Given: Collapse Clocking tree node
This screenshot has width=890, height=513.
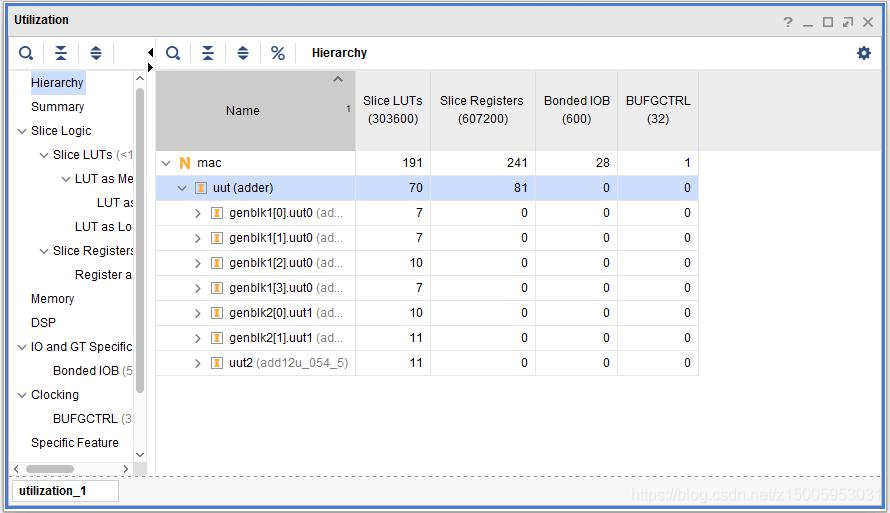Looking at the screenshot, I should pyautogui.click(x=22, y=395).
